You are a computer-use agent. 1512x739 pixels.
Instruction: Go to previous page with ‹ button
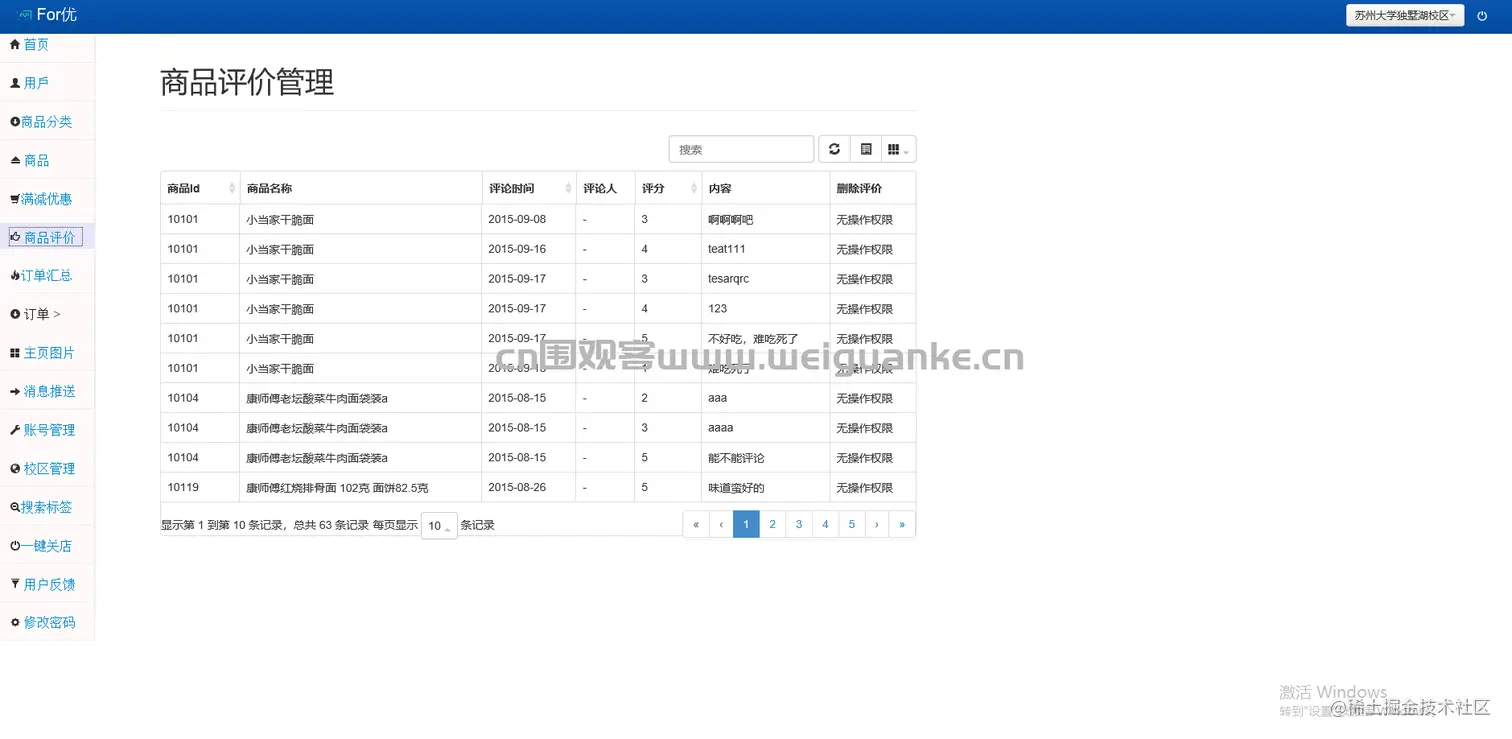[721, 524]
